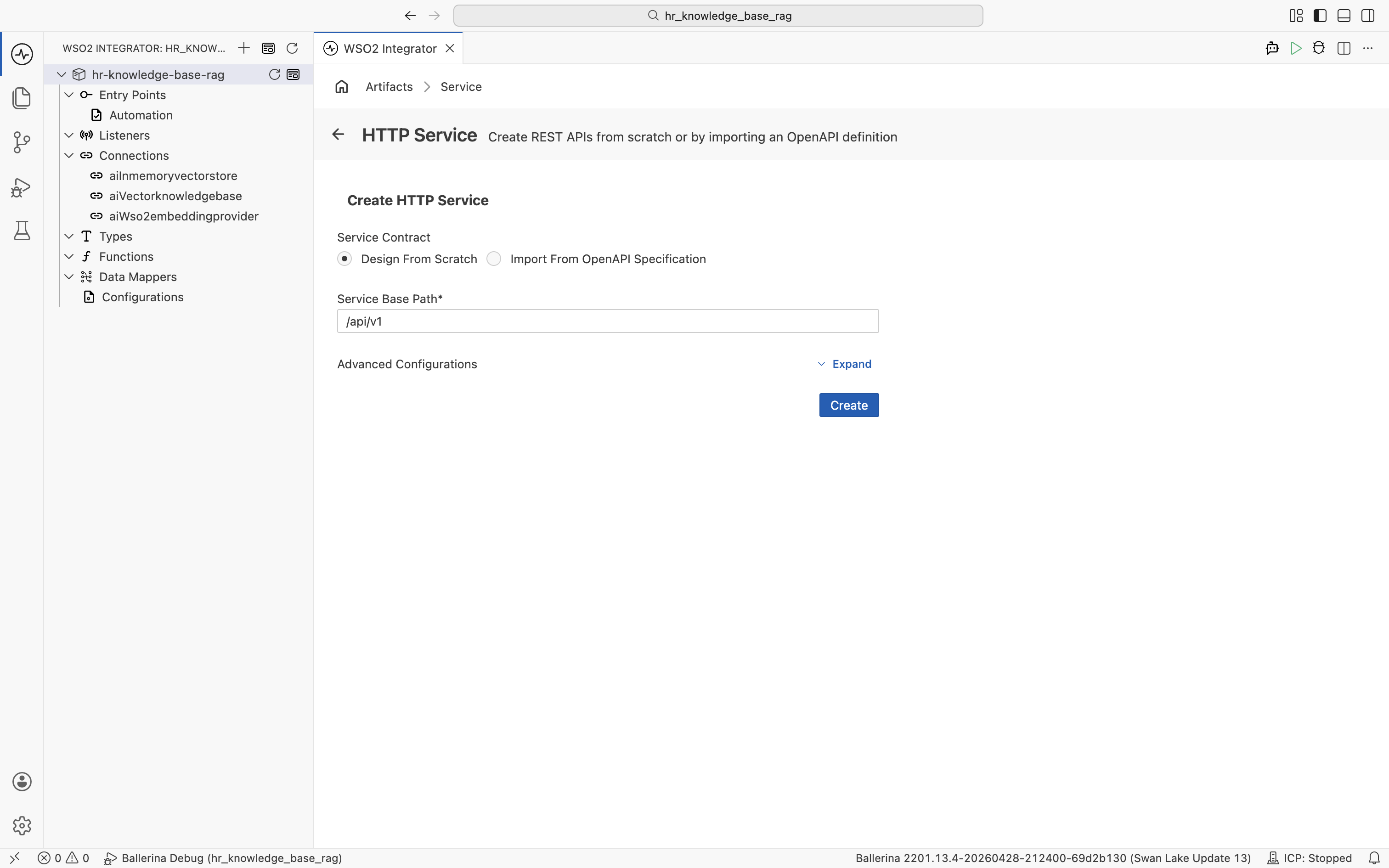Viewport: 1389px width, 868px height.
Task: Close the WSO2 Integrator tab
Action: [451, 48]
